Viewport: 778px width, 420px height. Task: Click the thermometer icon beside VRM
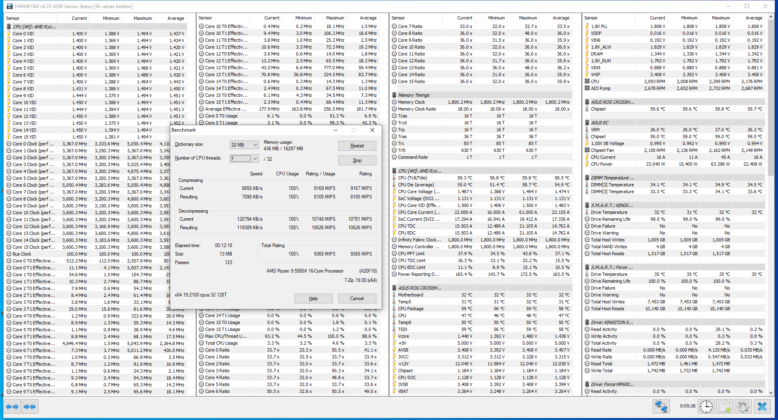tap(587, 130)
